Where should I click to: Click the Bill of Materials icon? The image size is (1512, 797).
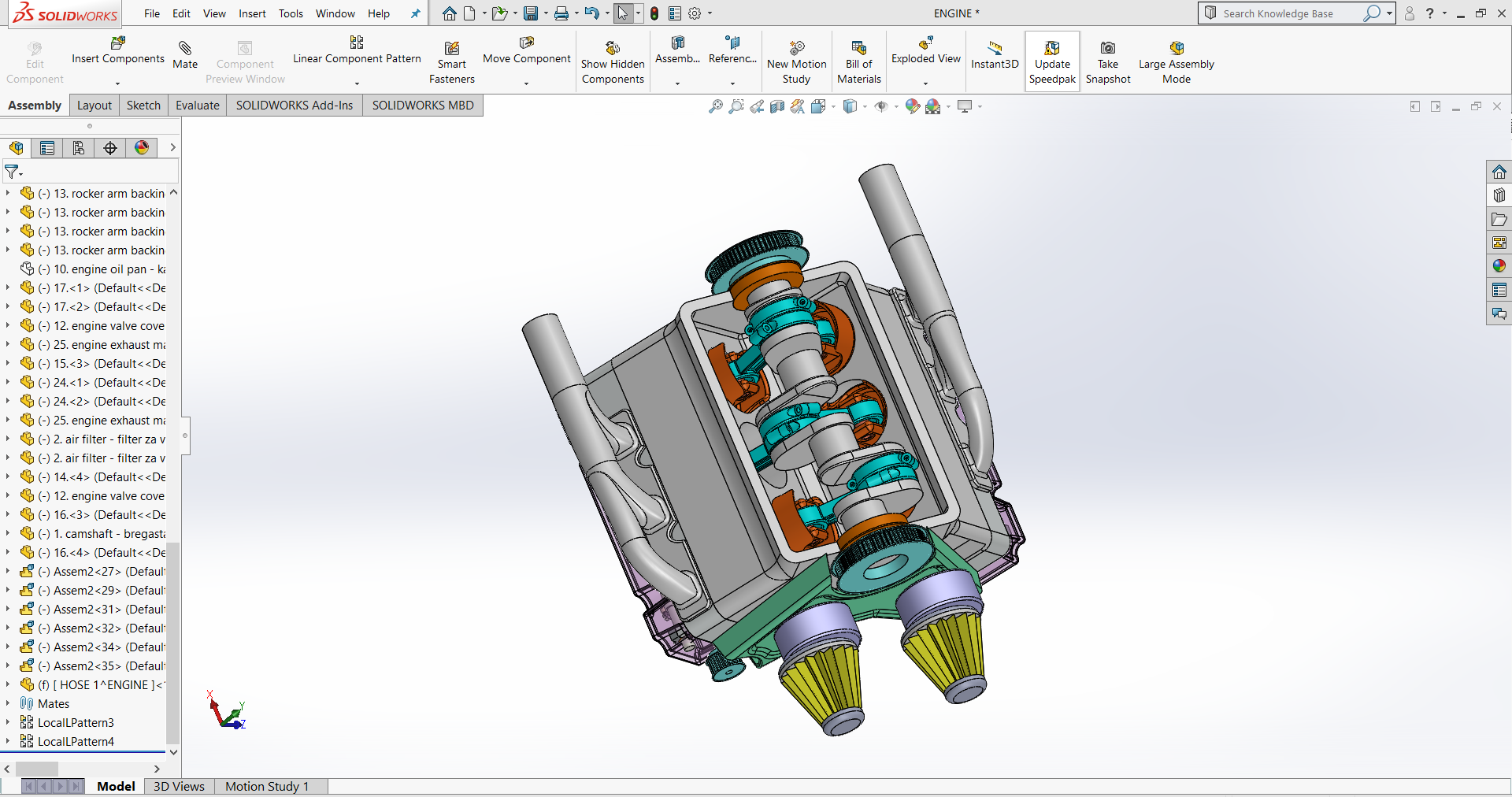[858, 48]
